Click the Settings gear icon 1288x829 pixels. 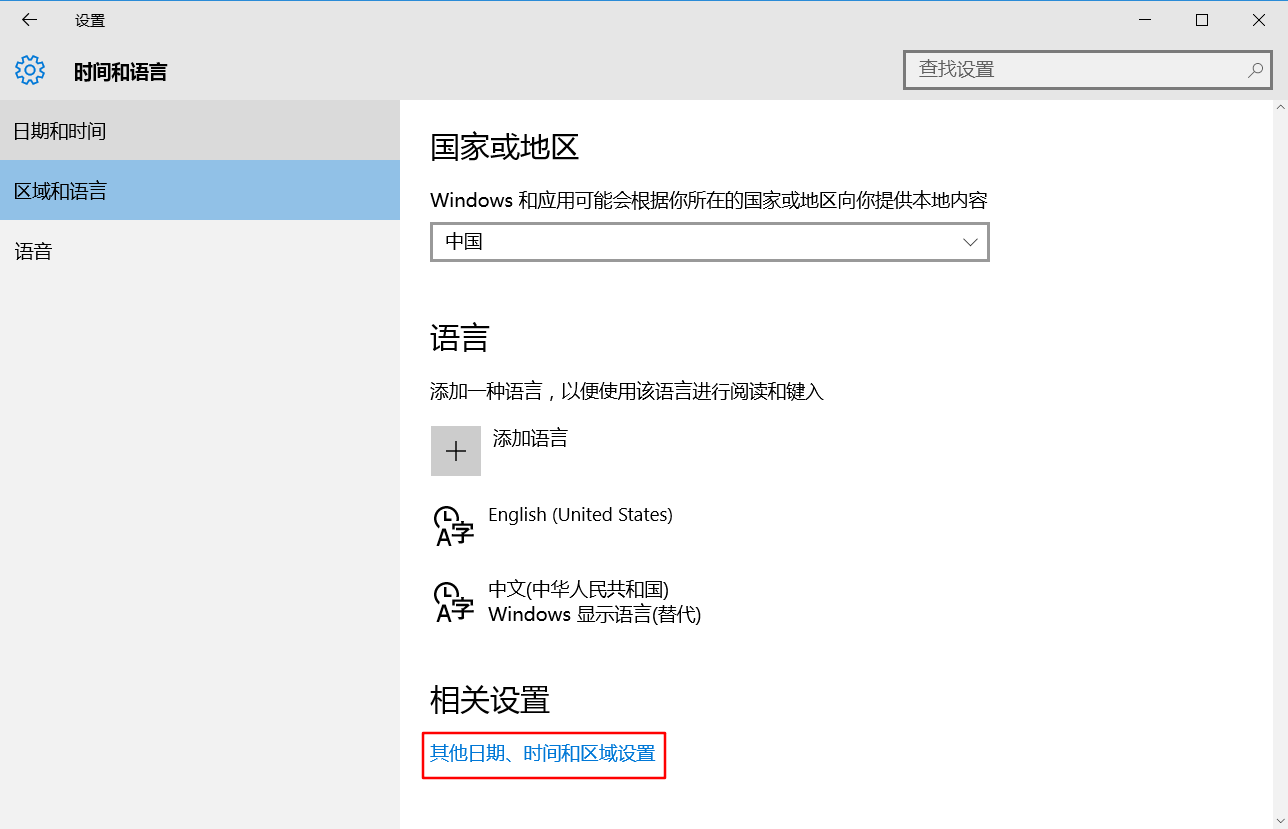[30, 70]
